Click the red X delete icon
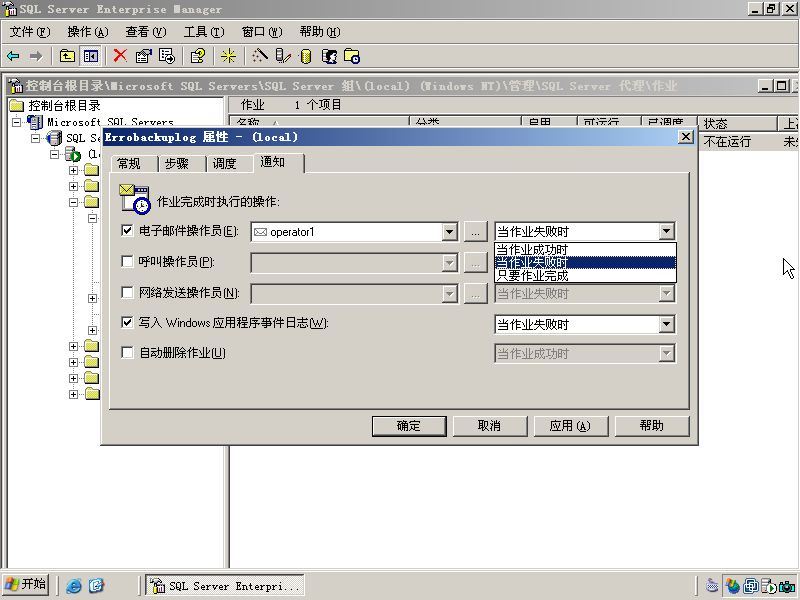Image resolution: width=800 pixels, height=600 pixels. point(120,56)
